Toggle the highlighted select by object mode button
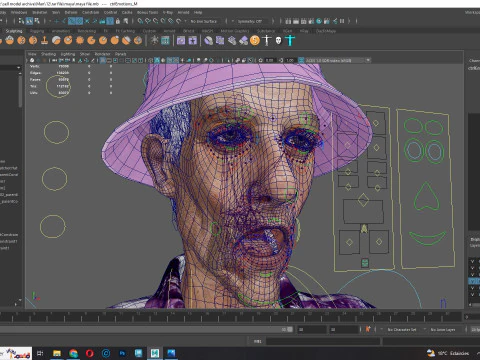The height and width of the screenshot is (360, 480). (29, 21)
